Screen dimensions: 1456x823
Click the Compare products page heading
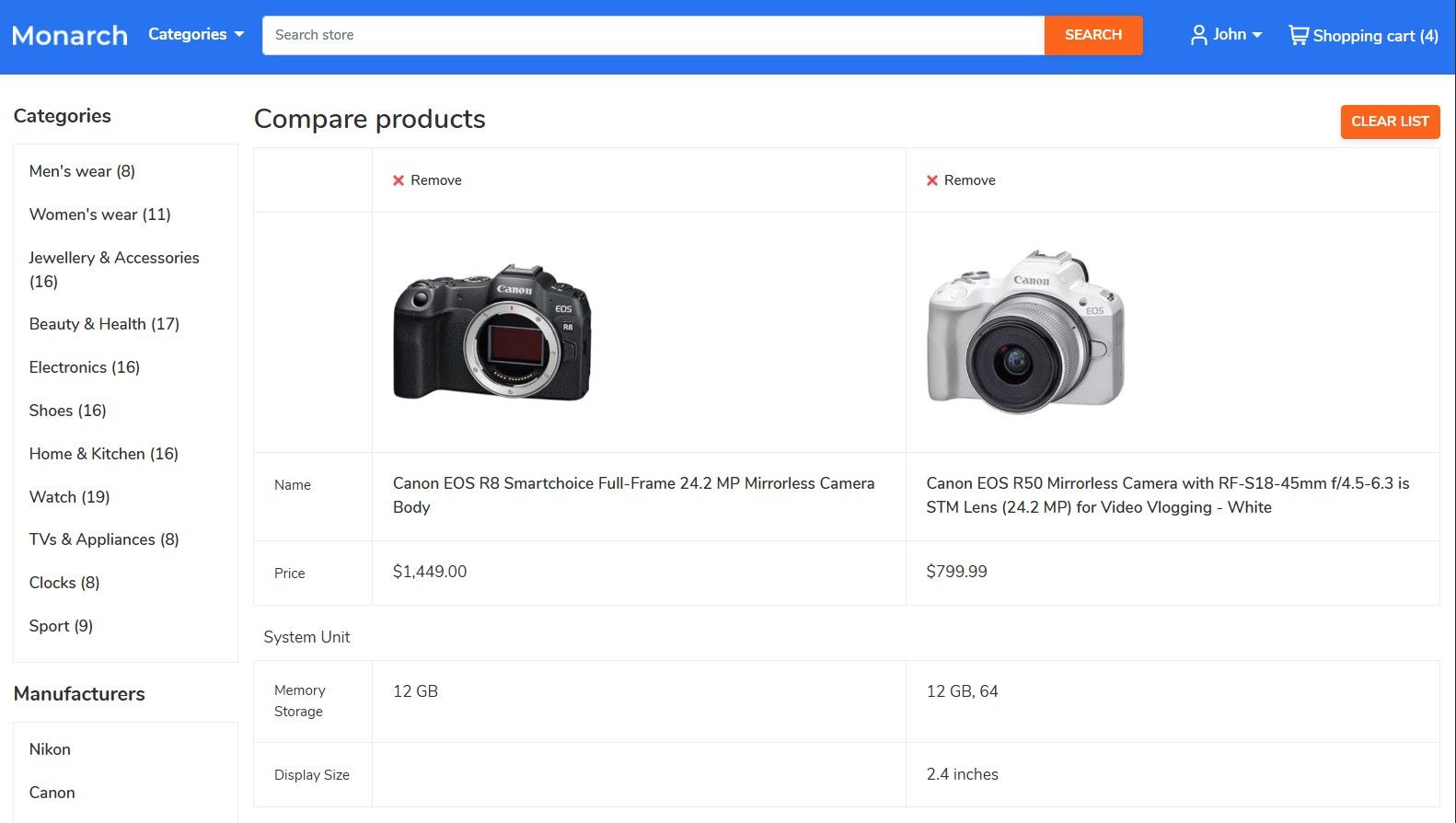370,119
